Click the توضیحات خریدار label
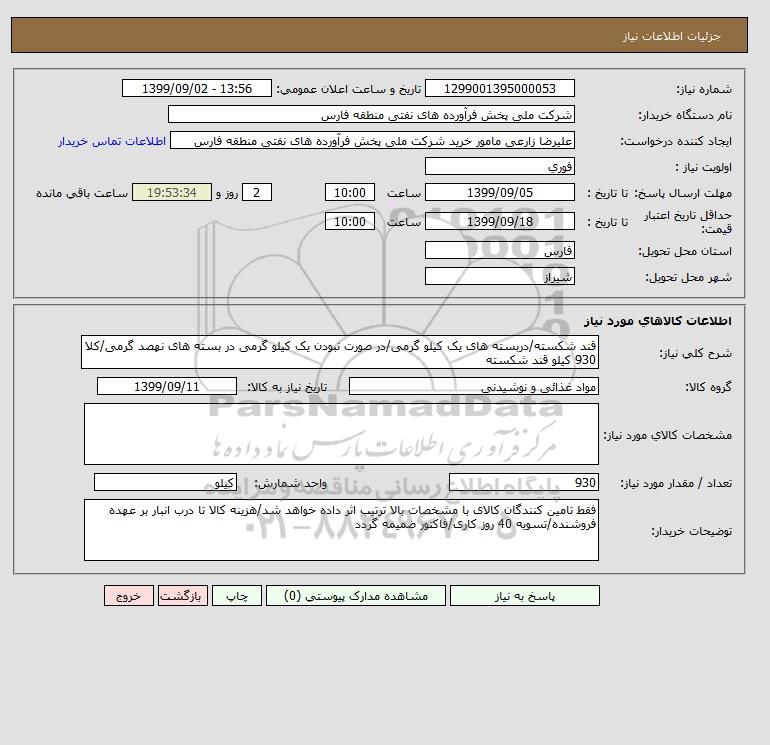Viewport: 770px width, 745px height. coord(691,531)
